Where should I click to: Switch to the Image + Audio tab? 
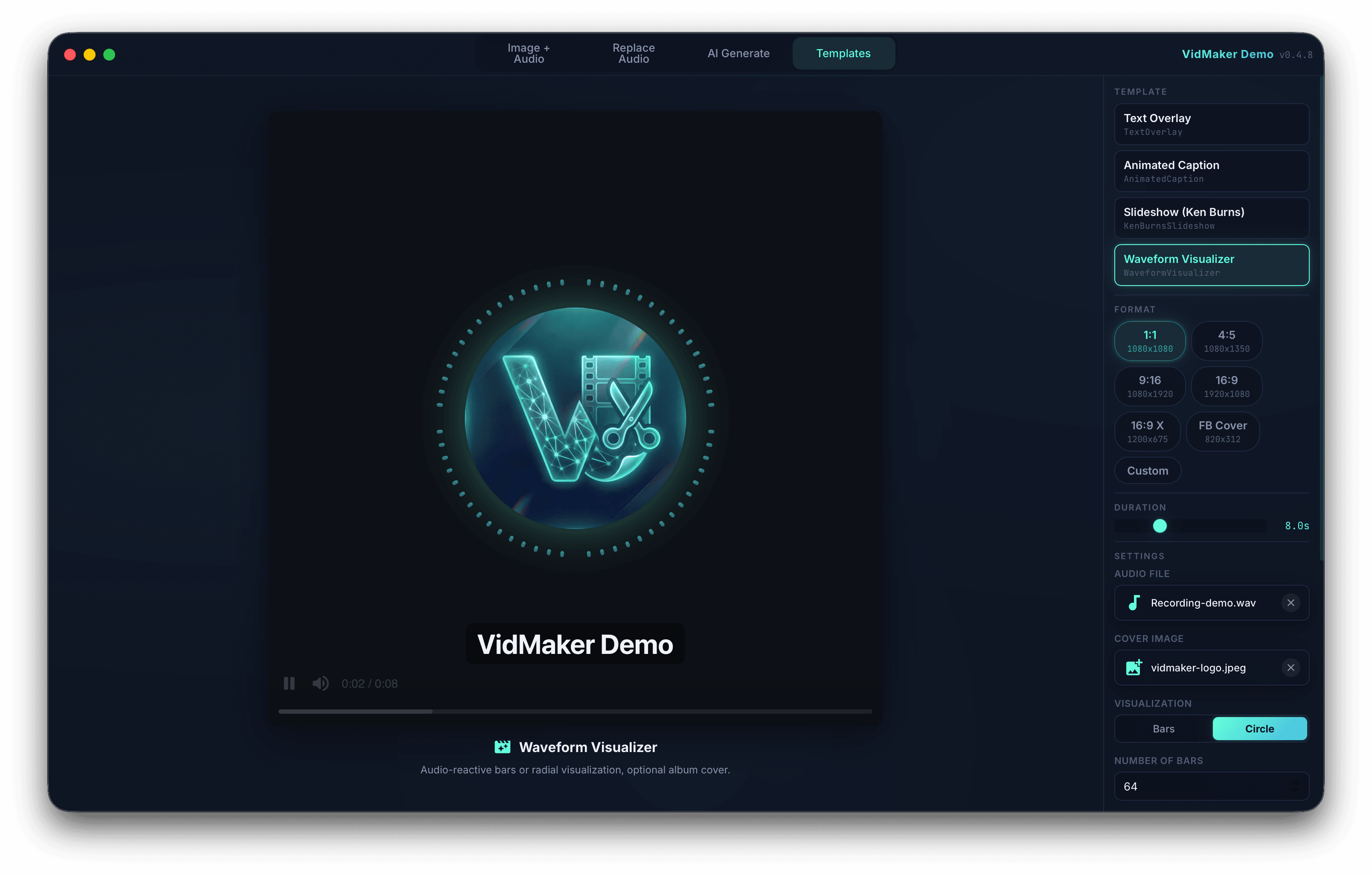(x=528, y=54)
